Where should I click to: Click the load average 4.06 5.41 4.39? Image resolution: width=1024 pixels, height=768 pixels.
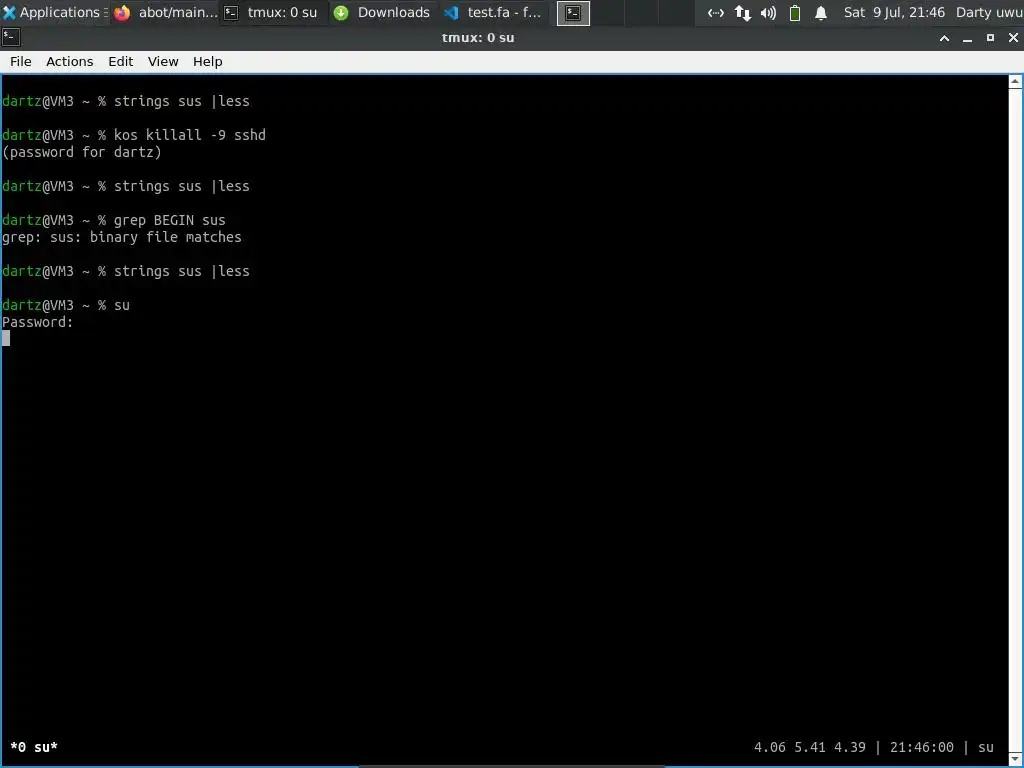tap(810, 747)
